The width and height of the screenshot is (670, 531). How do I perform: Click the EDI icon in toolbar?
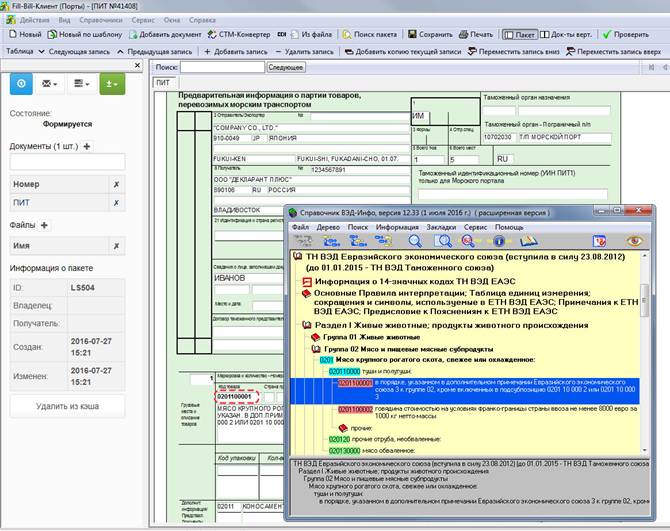click(282, 34)
